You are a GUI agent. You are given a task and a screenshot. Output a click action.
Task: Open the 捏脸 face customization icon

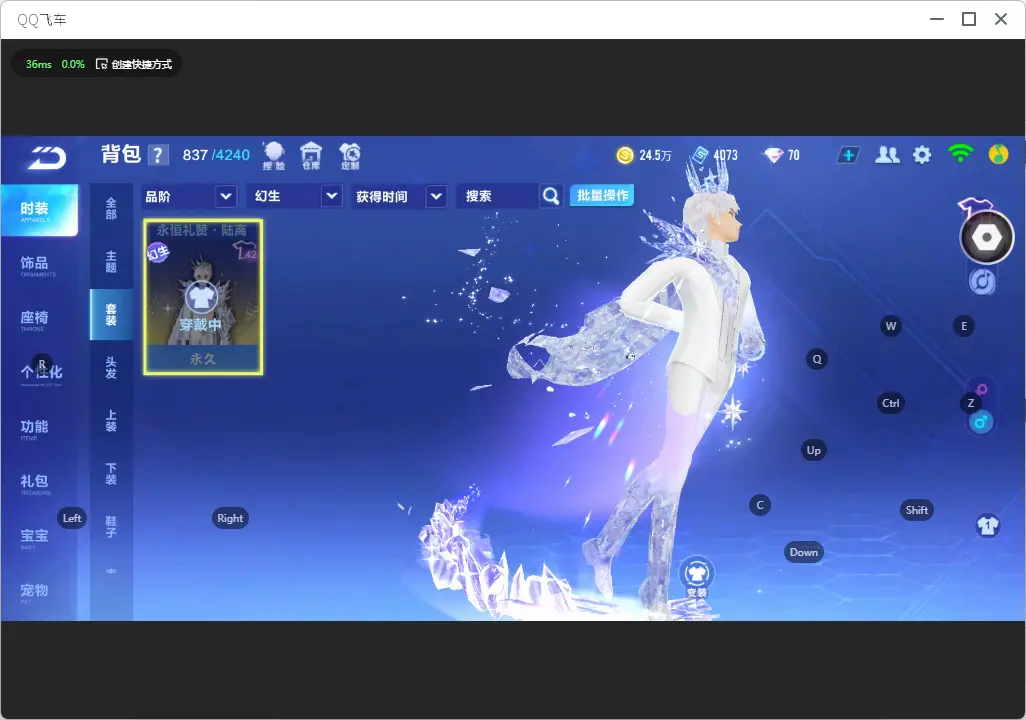click(x=274, y=156)
